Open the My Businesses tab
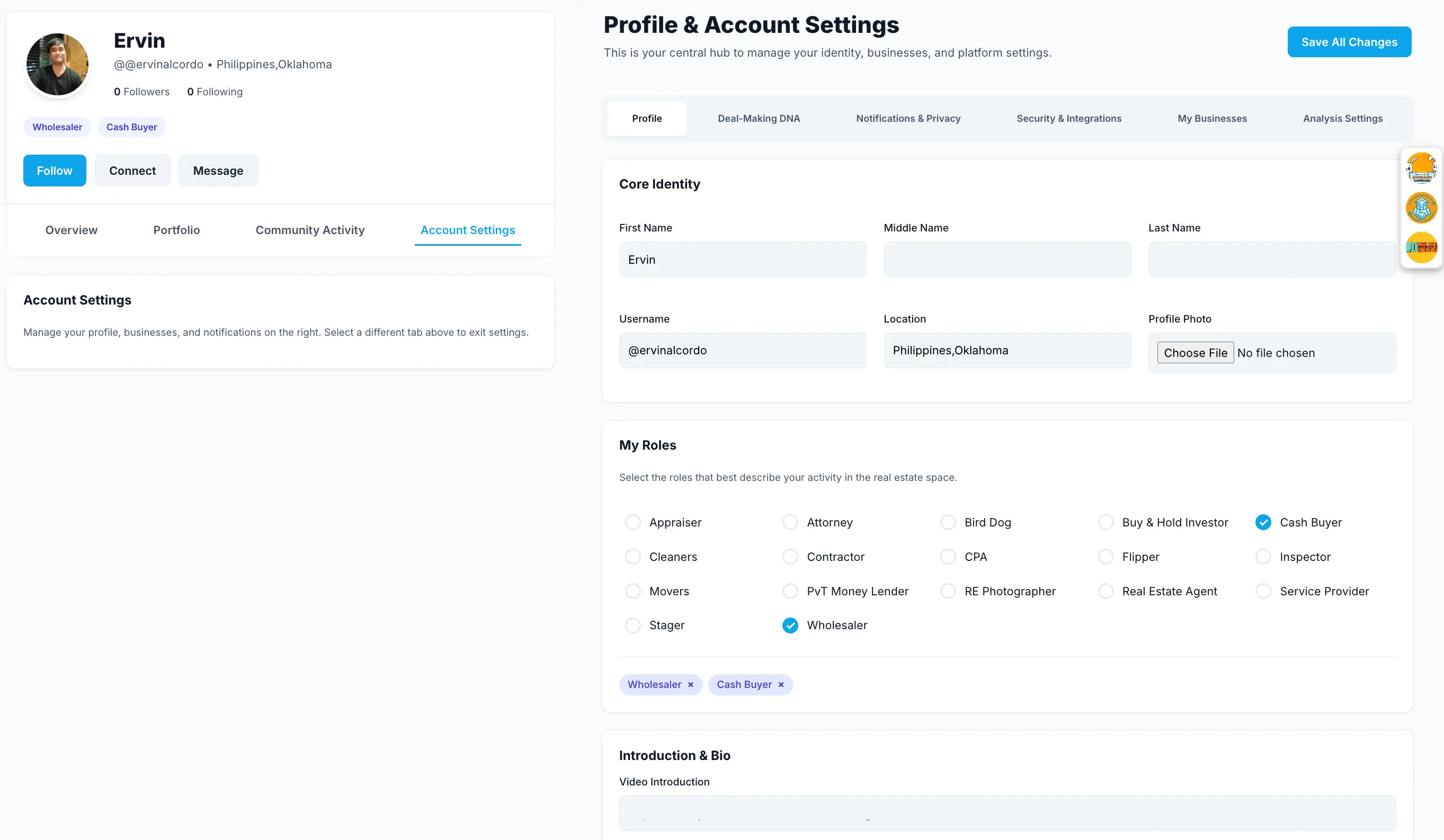The width and height of the screenshot is (1444, 840). pos(1212,119)
